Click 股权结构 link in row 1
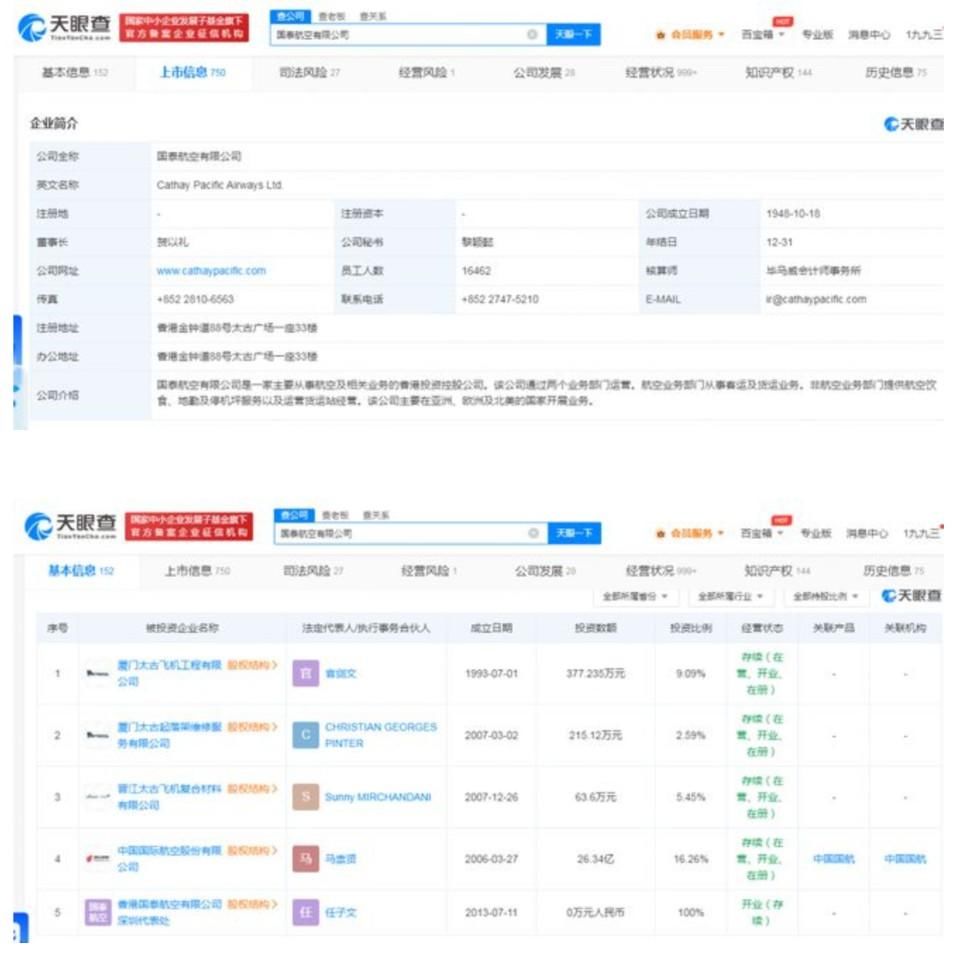960x967 pixels. click(x=252, y=665)
